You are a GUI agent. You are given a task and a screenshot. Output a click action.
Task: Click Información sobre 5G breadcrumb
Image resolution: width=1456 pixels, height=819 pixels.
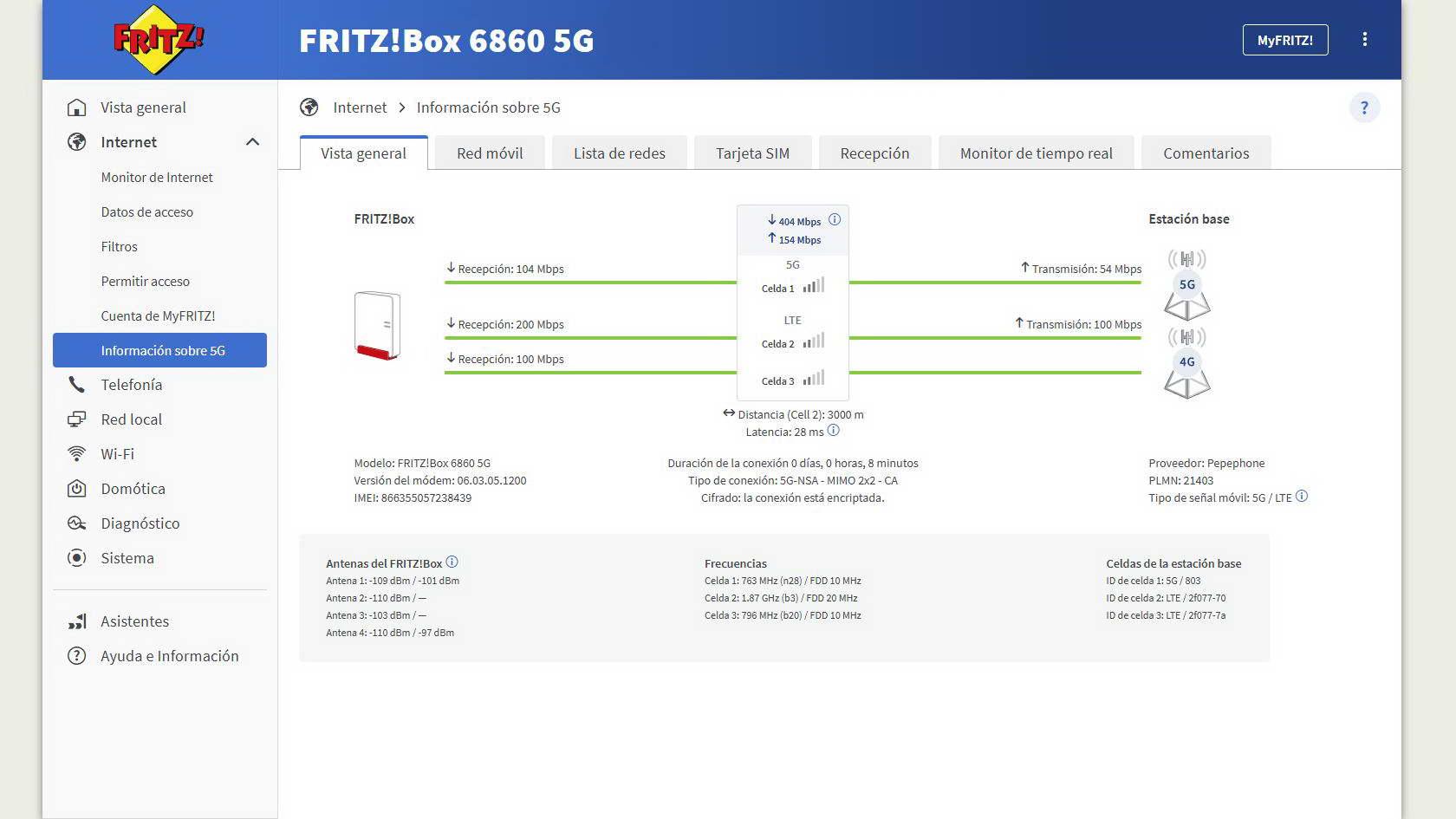click(x=489, y=107)
